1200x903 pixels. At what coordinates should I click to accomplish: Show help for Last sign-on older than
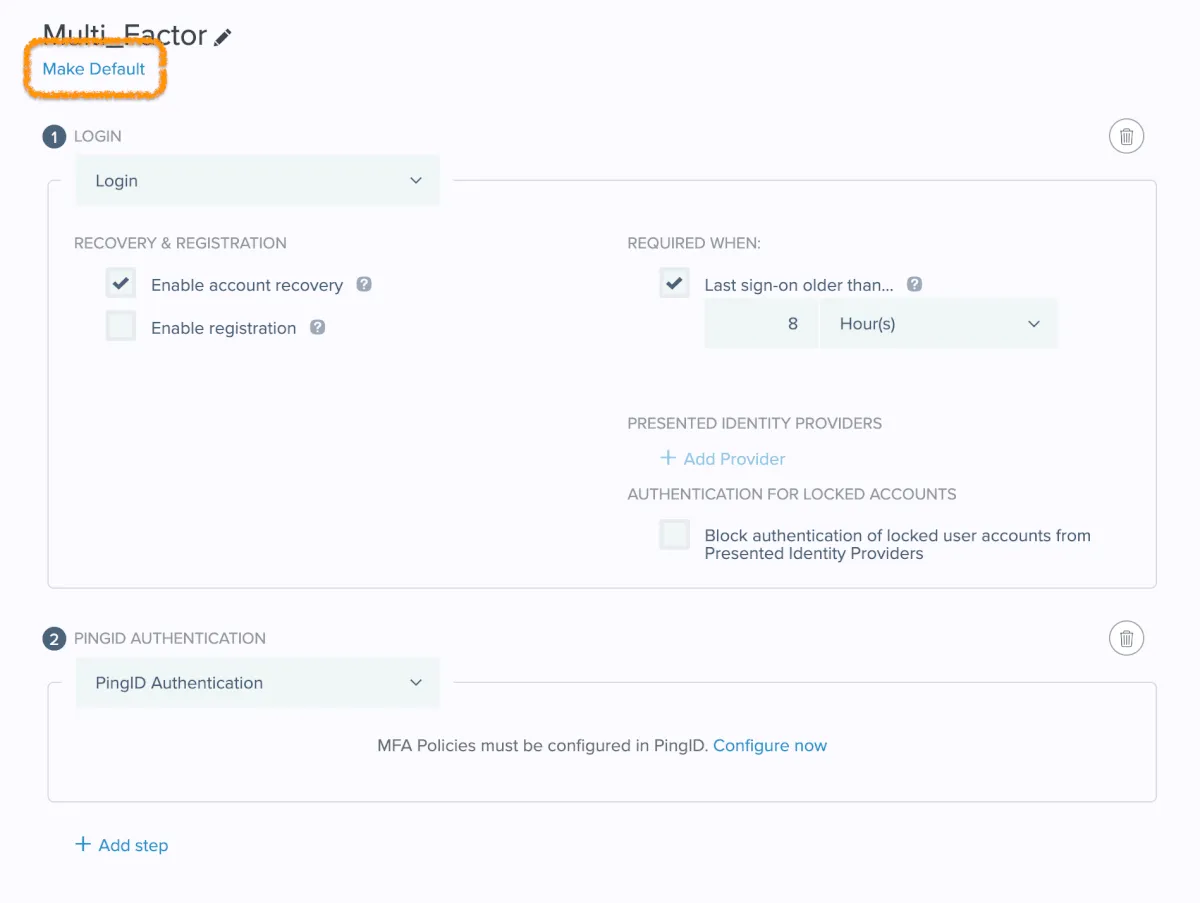coord(914,284)
